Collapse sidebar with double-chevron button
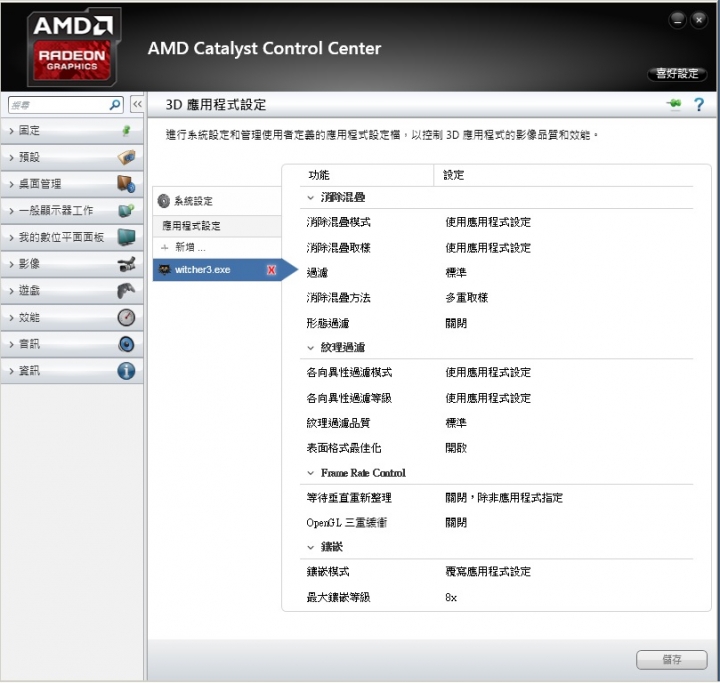Viewport: 720px width, 683px height. [137, 105]
